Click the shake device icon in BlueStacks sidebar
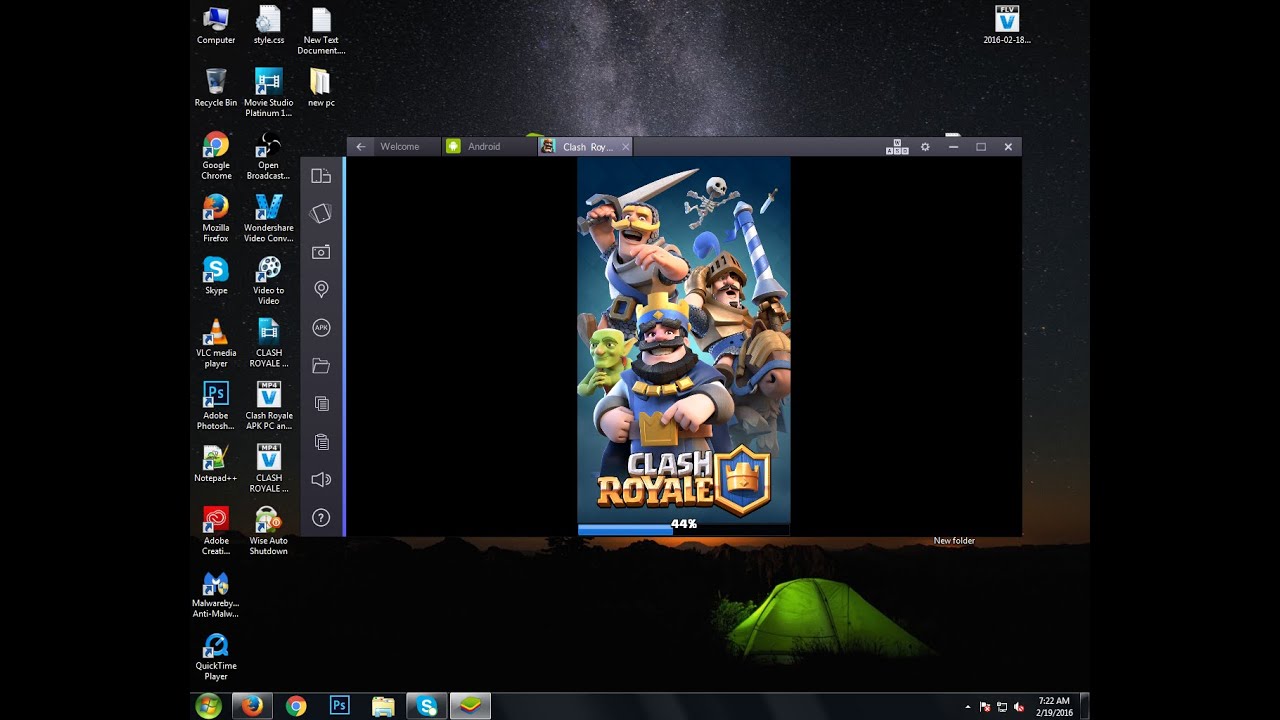Viewport: 1280px width, 720px height. point(321,213)
